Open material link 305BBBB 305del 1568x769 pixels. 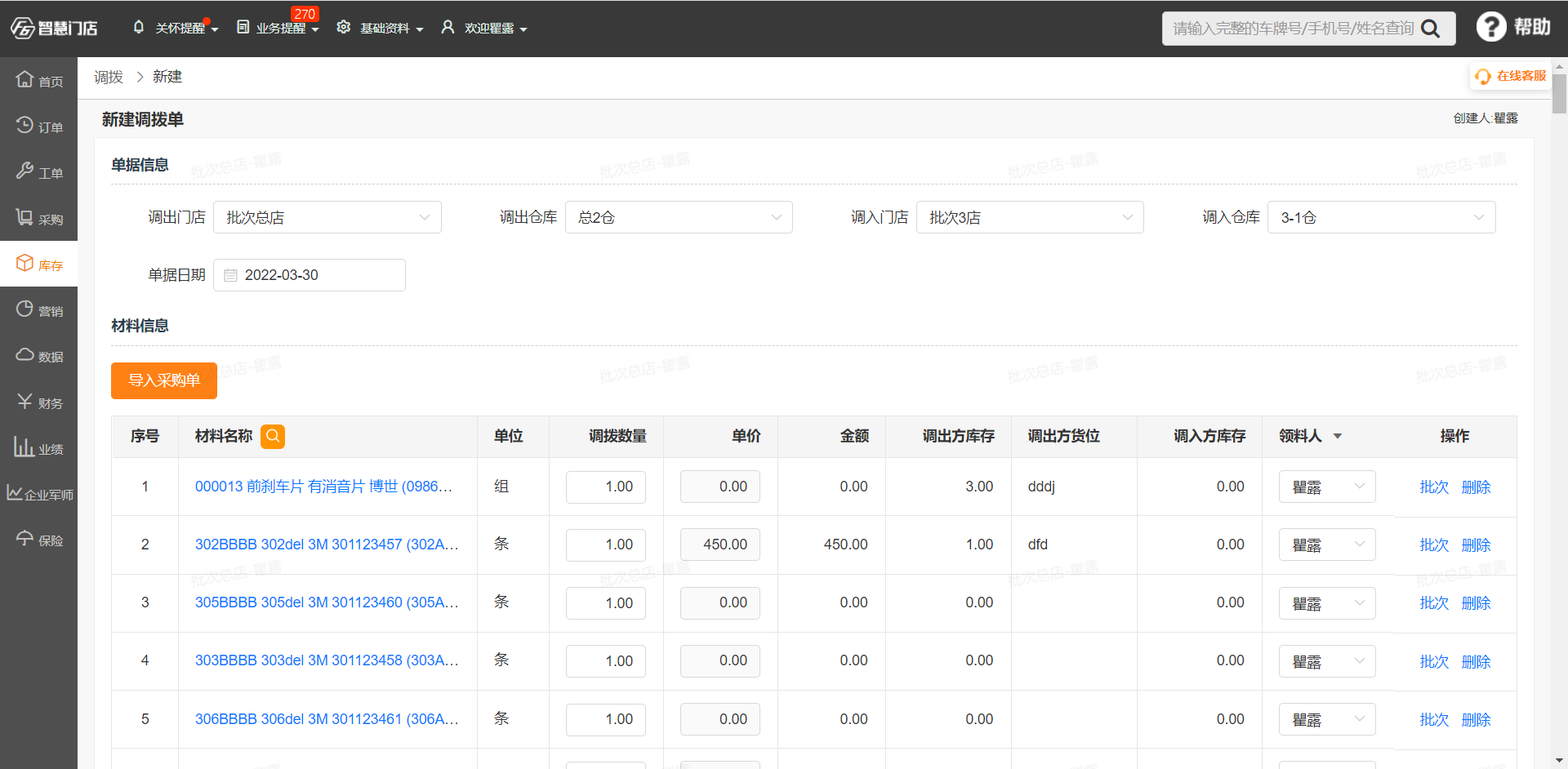point(327,602)
